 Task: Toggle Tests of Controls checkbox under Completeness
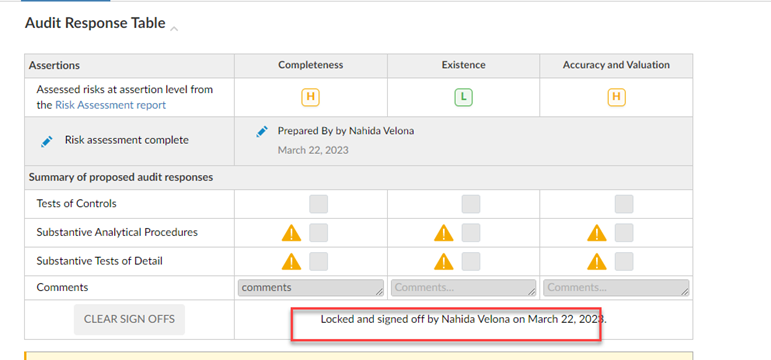pos(319,204)
